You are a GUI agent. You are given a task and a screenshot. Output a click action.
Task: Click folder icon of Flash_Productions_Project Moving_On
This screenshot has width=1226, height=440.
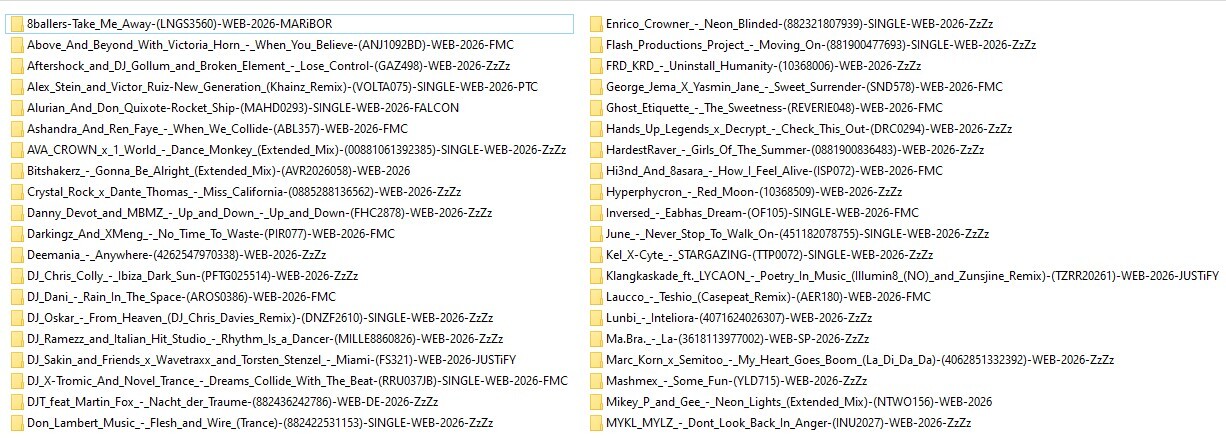click(595, 45)
